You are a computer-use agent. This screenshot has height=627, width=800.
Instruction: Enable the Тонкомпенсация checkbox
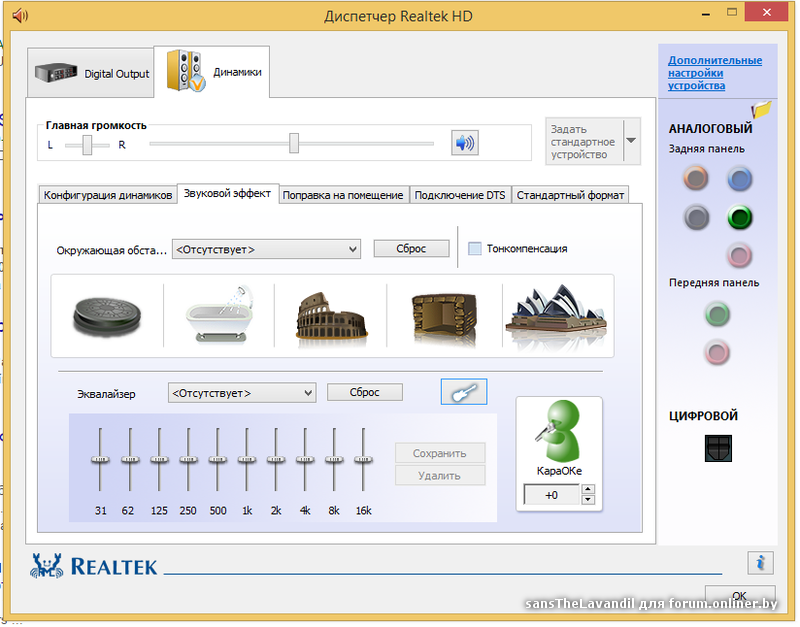coord(476,249)
